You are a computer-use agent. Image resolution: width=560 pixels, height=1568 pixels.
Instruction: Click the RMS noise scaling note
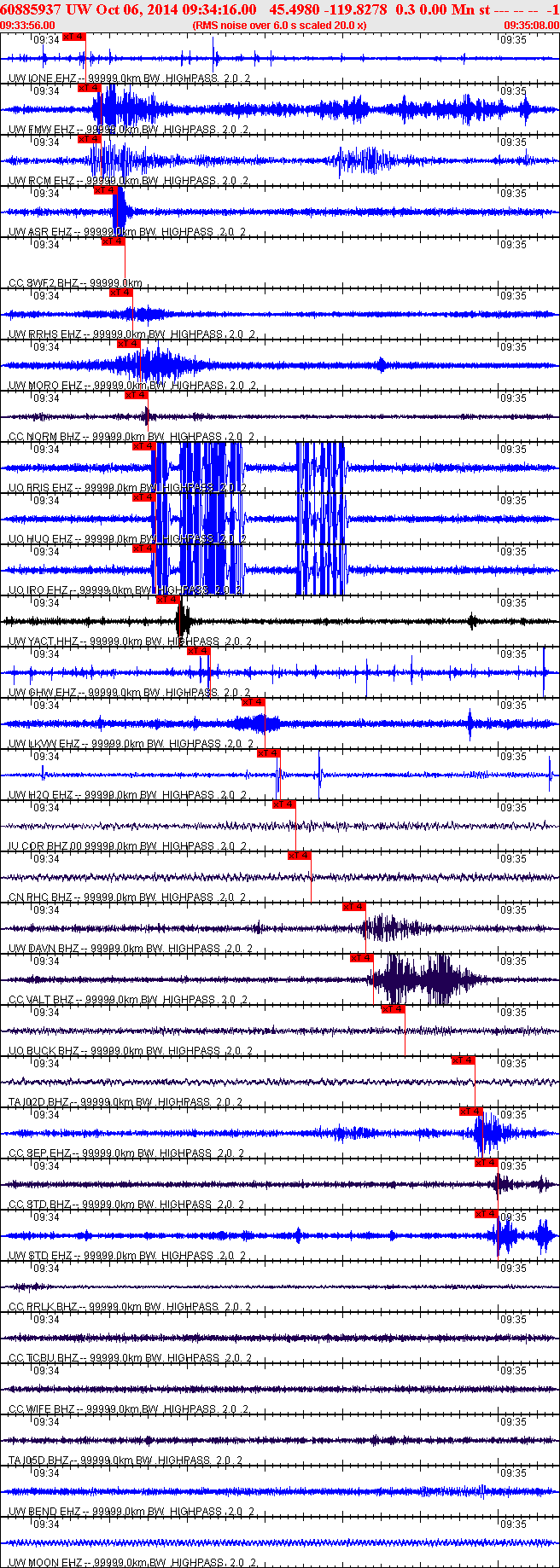[x=280, y=26]
